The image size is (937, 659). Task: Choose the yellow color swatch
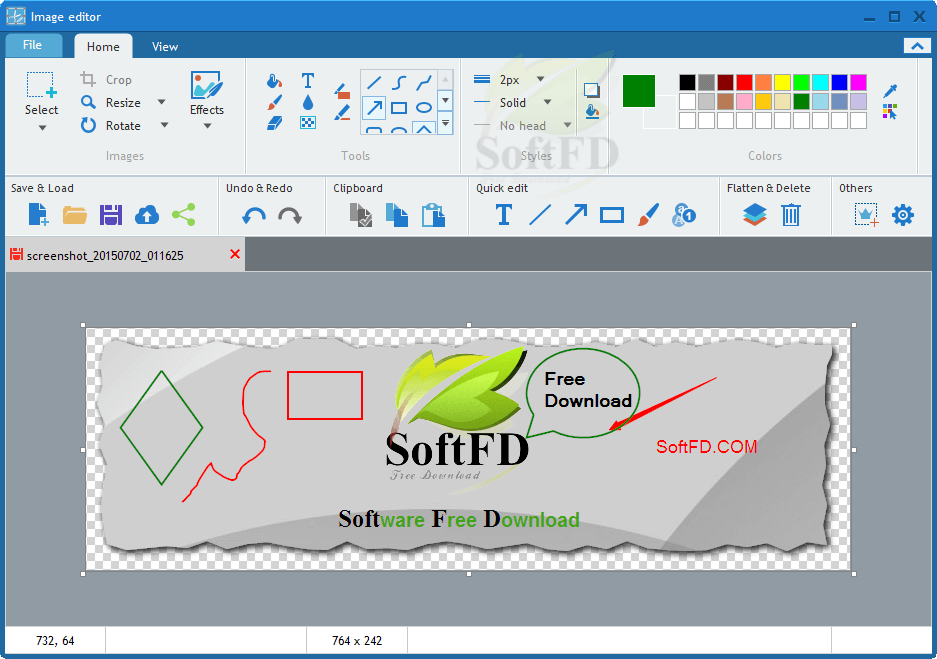782,82
